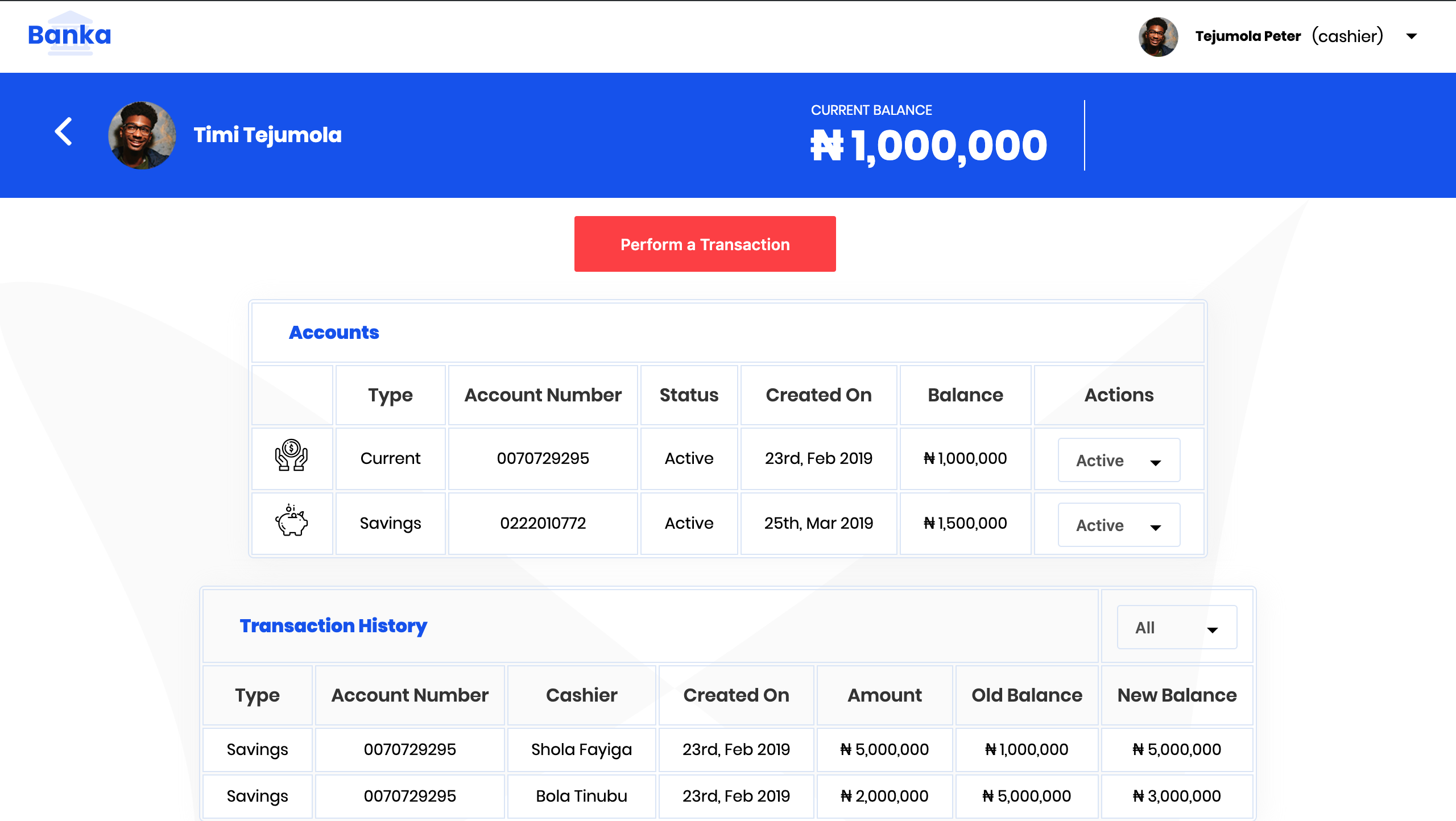Viewport: 1456px width, 821px height.
Task: Click the Transaction History heading
Action: pos(333,626)
